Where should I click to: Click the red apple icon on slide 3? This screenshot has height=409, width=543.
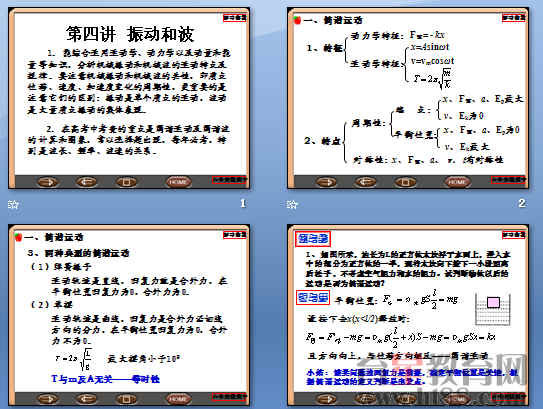(18, 237)
